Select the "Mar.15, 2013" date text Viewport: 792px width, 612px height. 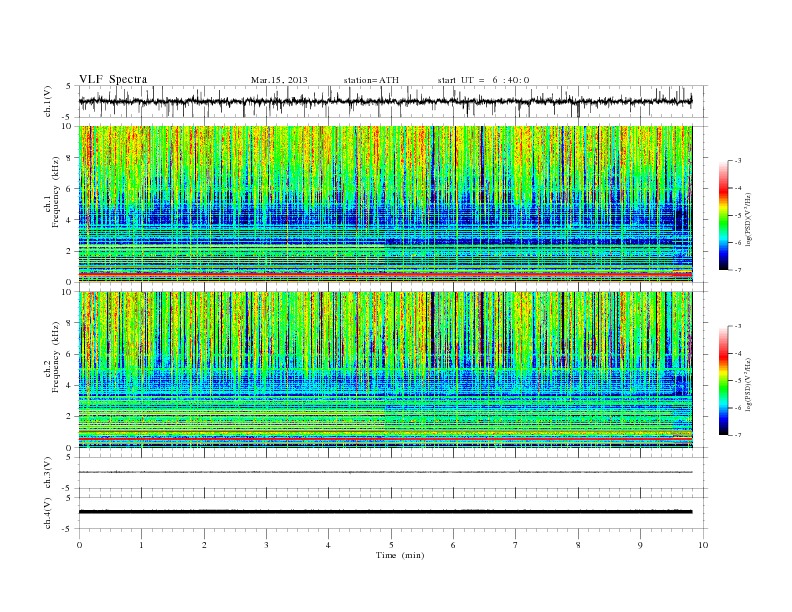(x=279, y=80)
